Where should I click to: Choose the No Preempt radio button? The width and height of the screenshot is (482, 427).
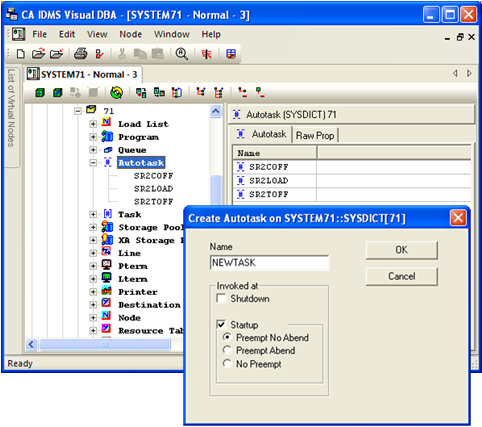point(227,364)
